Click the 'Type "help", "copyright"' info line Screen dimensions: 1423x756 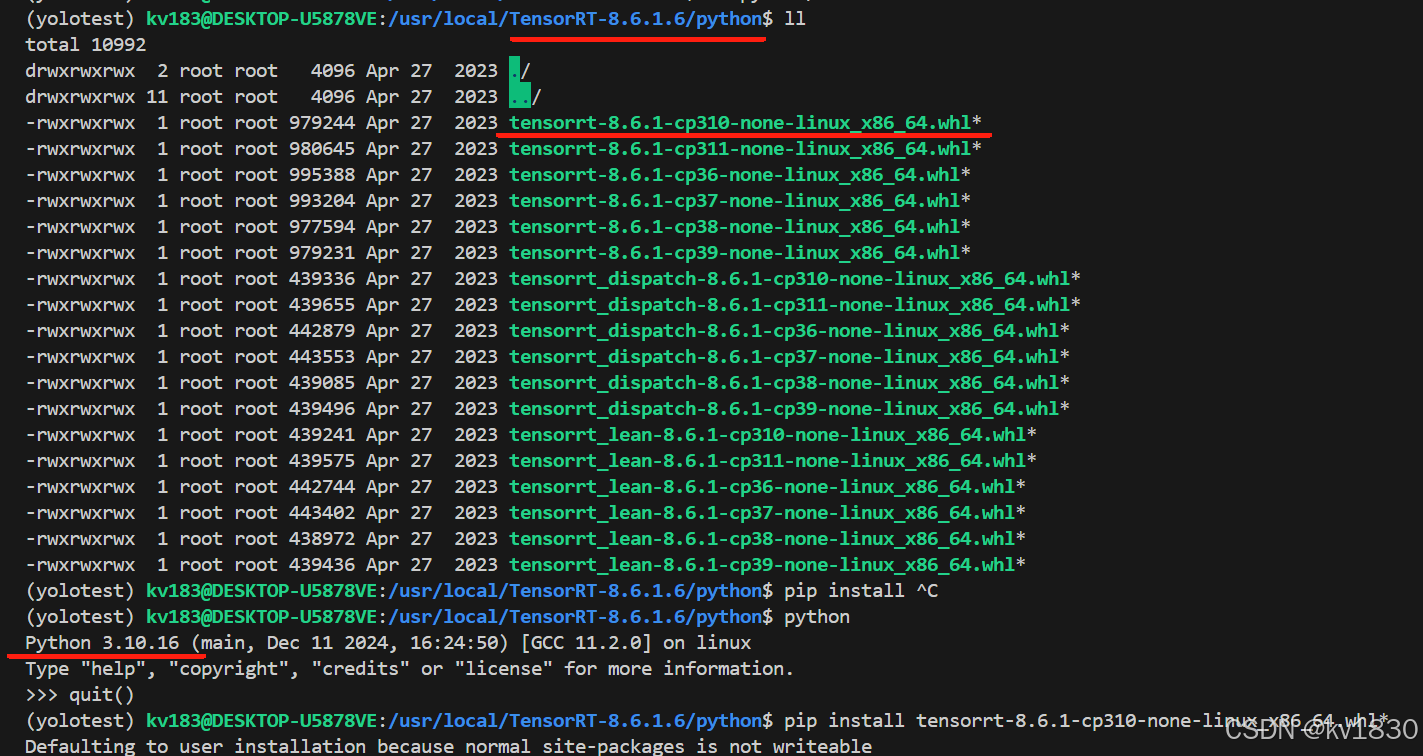tap(409, 669)
